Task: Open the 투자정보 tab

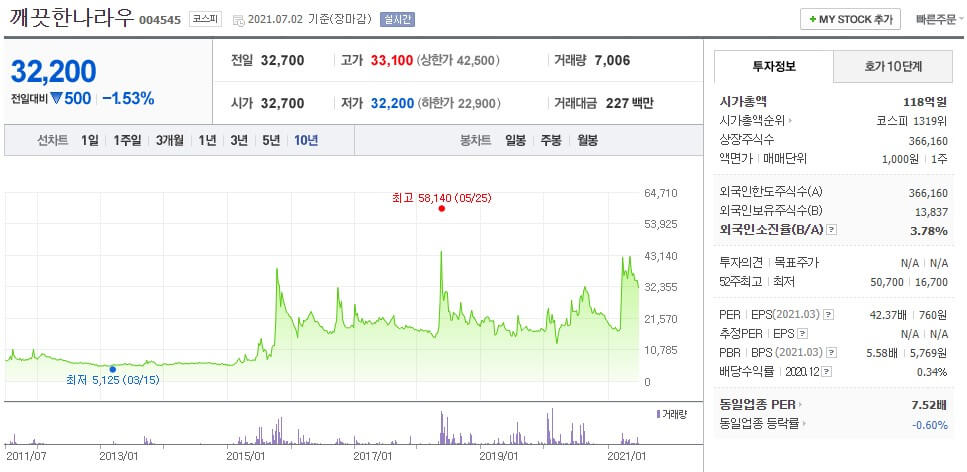Action: 773,67
